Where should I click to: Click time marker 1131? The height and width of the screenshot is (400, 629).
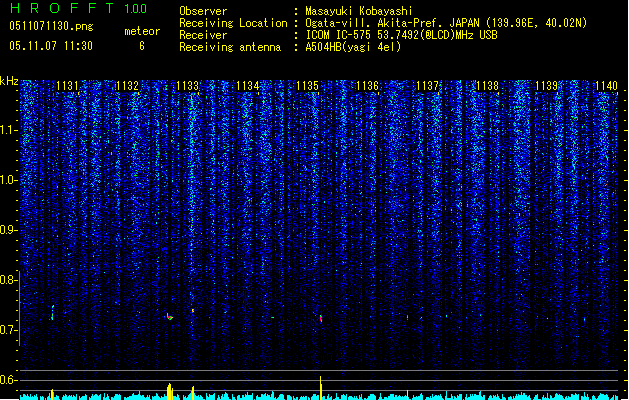[x=67, y=86]
